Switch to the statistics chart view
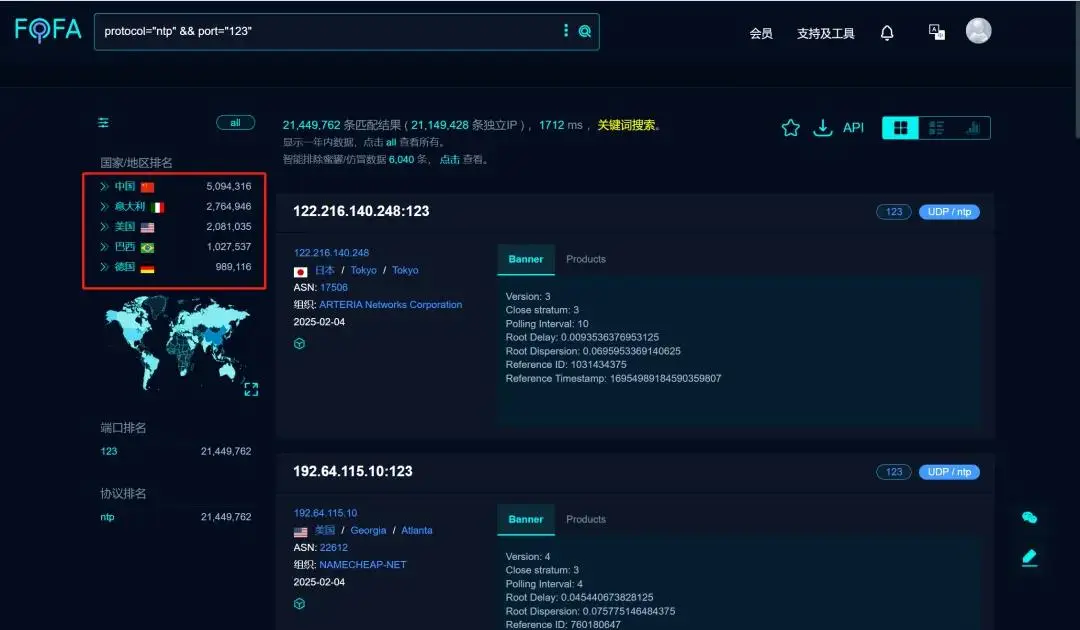Viewport: 1080px width, 630px height. (x=972, y=128)
